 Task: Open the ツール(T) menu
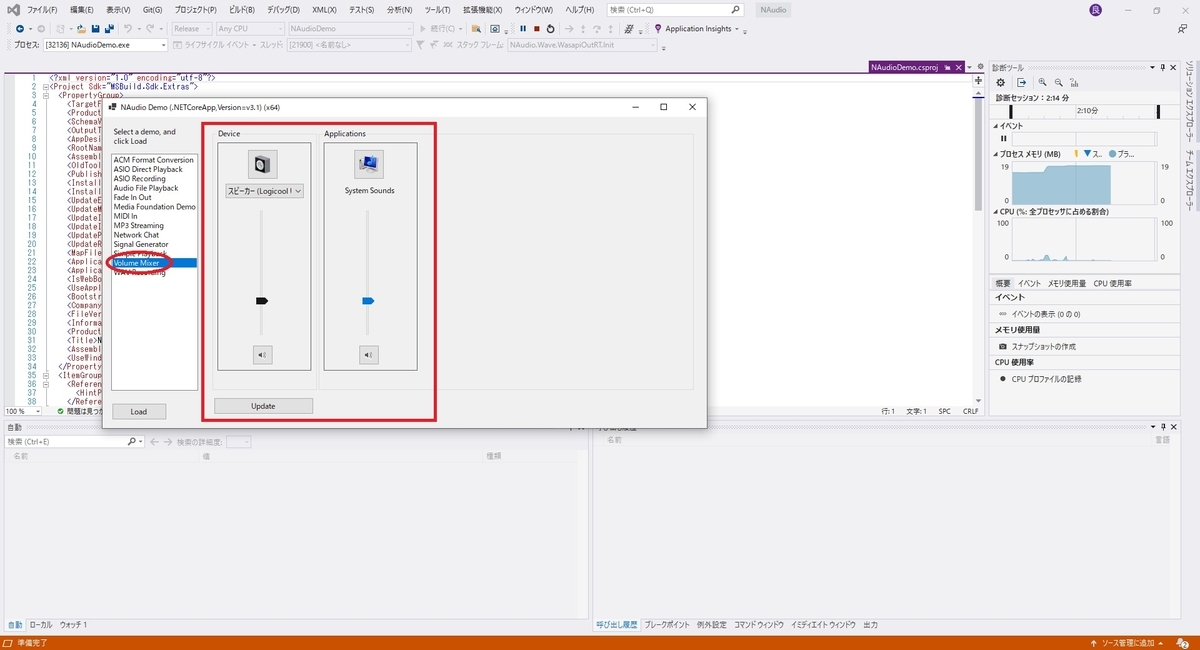pyautogui.click(x=438, y=10)
